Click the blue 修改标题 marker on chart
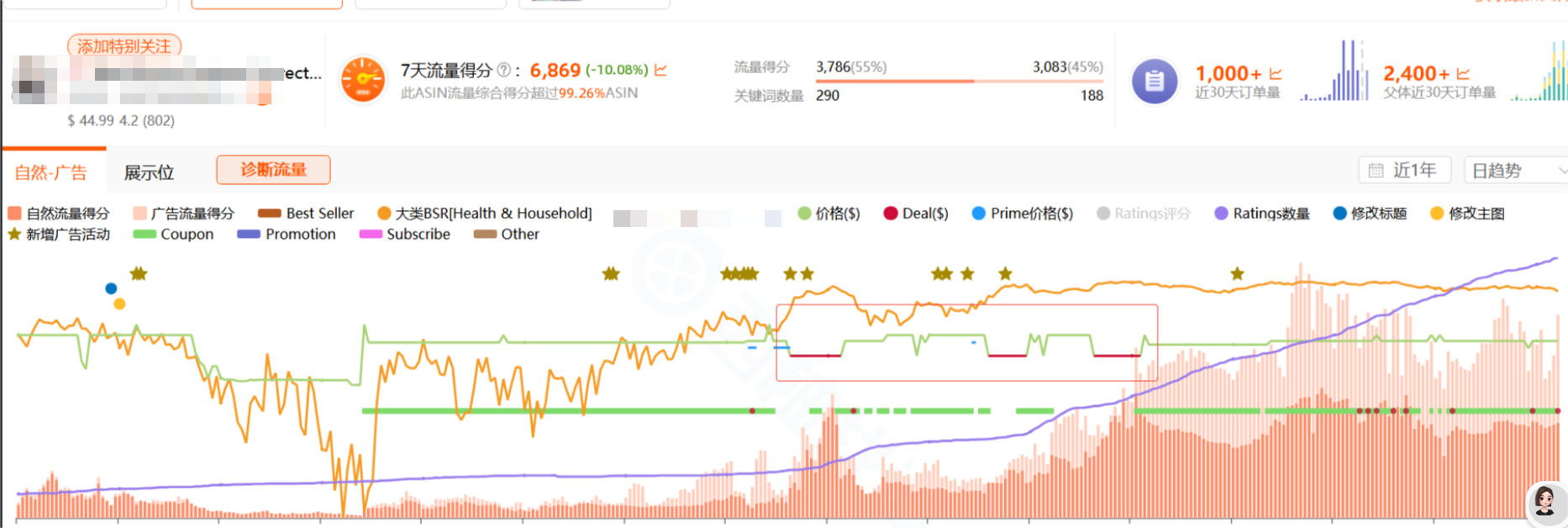Image resolution: width=1568 pixels, height=528 pixels. pyautogui.click(x=111, y=288)
